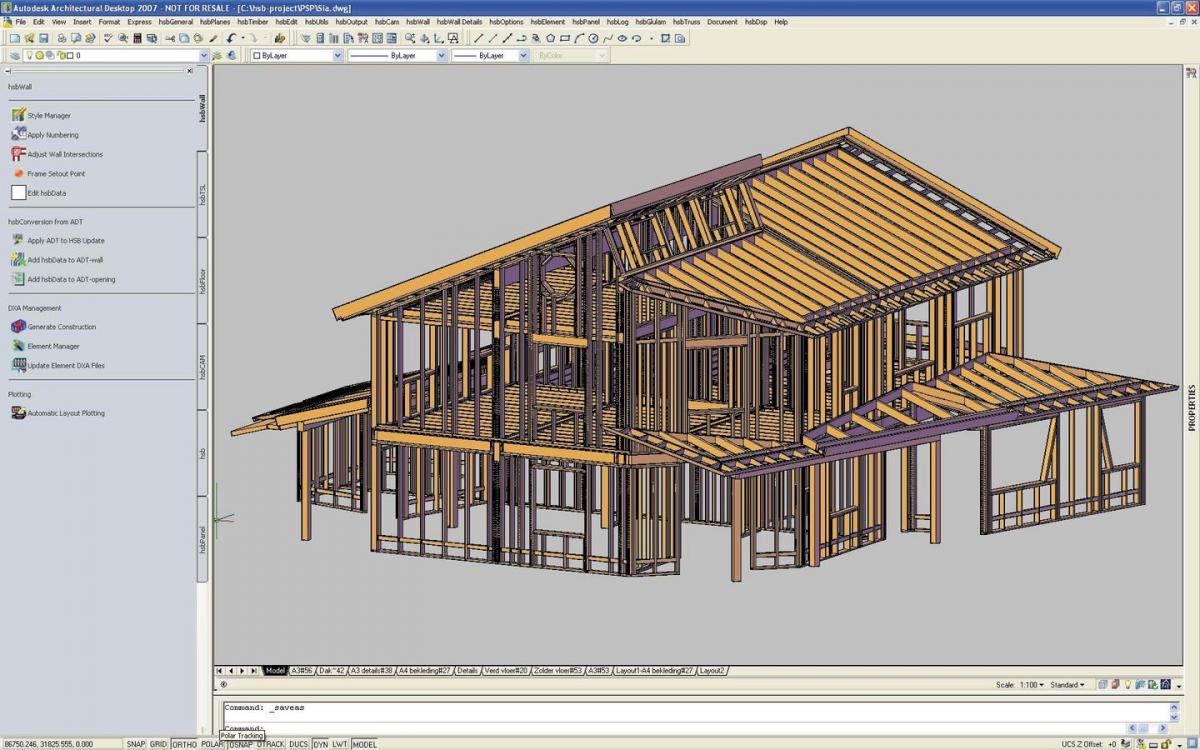This screenshot has height=750, width=1200.
Task: Switch to the hsbTSL palette tab
Action: coord(202,194)
